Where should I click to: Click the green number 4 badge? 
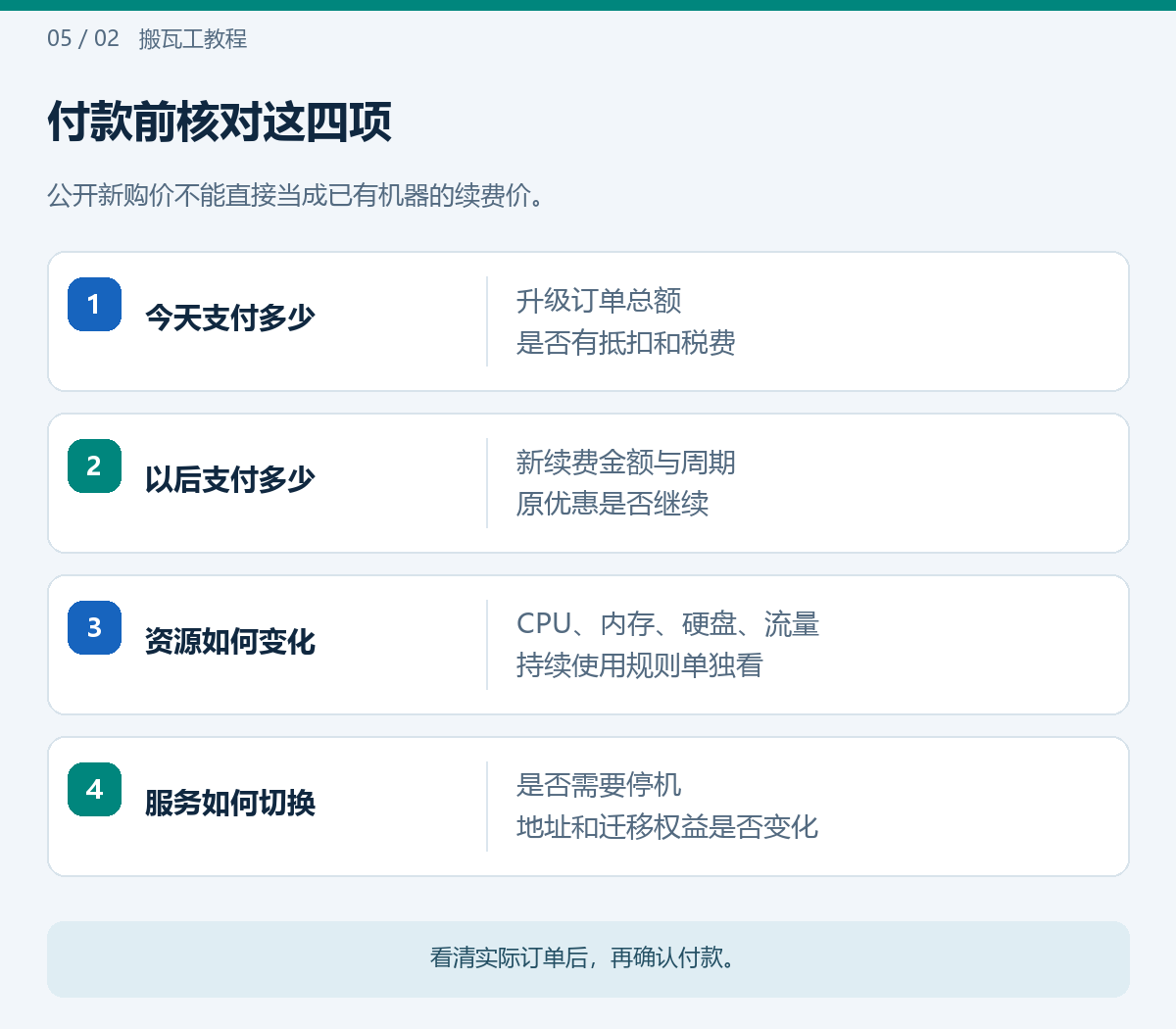click(94, 789)
